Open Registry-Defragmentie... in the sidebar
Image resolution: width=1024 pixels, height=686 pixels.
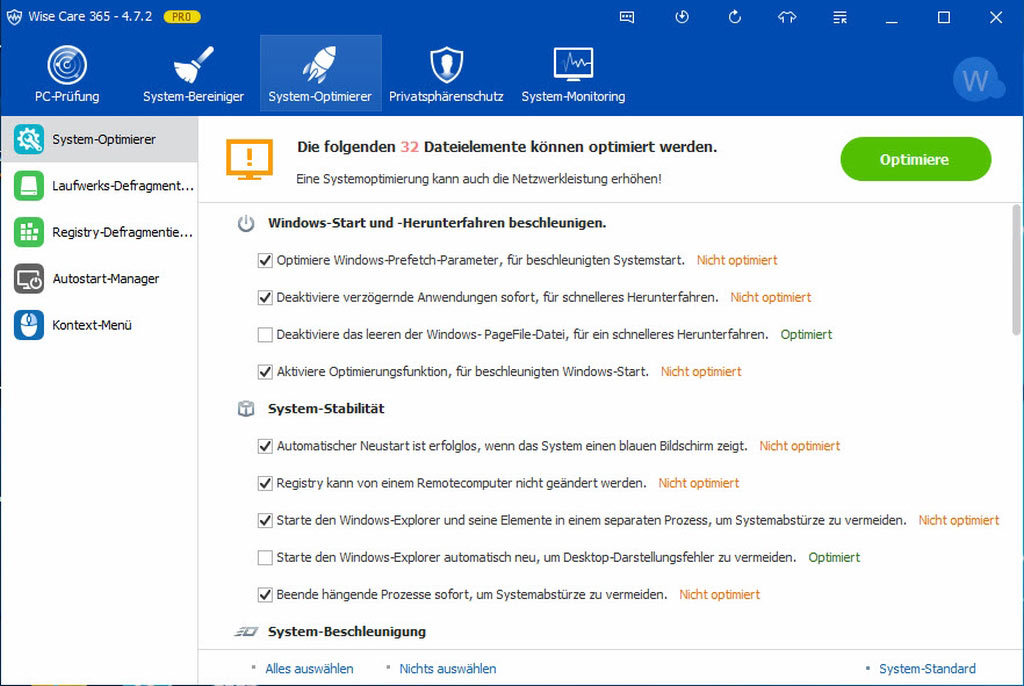tap(99, 232)
